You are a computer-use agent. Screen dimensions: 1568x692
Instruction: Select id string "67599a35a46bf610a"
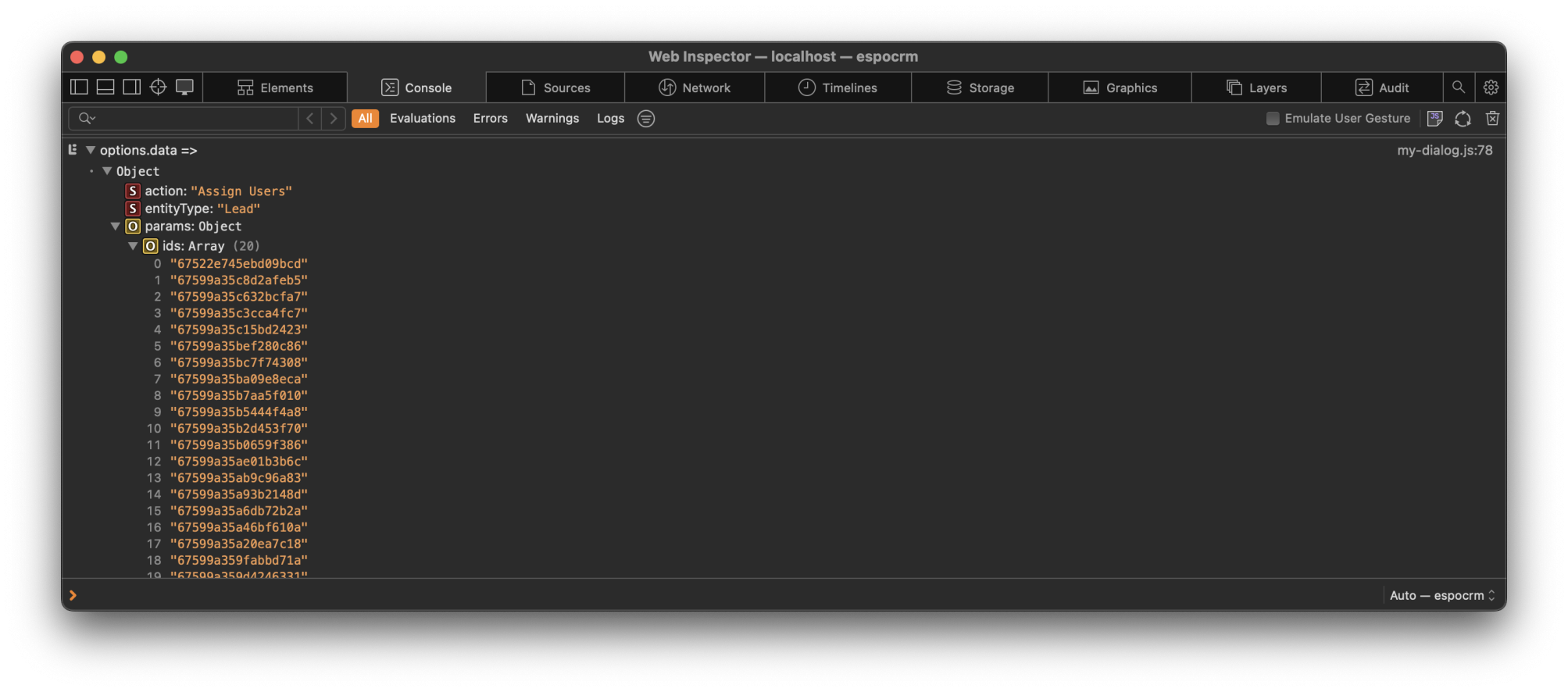[x=239, y=527]
